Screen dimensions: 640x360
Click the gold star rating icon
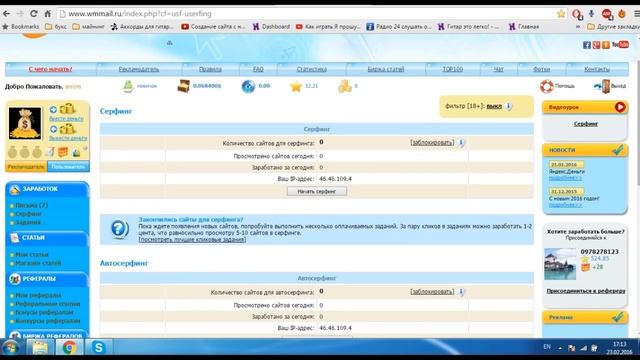[296, 86]
